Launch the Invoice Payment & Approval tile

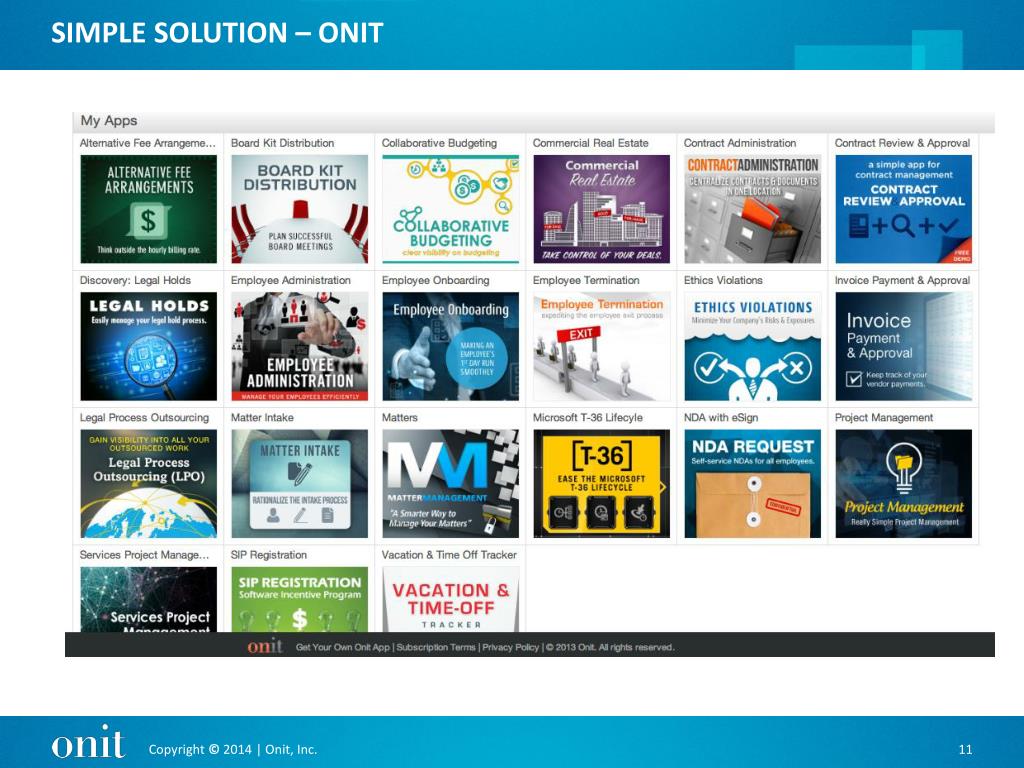[904, 346]
